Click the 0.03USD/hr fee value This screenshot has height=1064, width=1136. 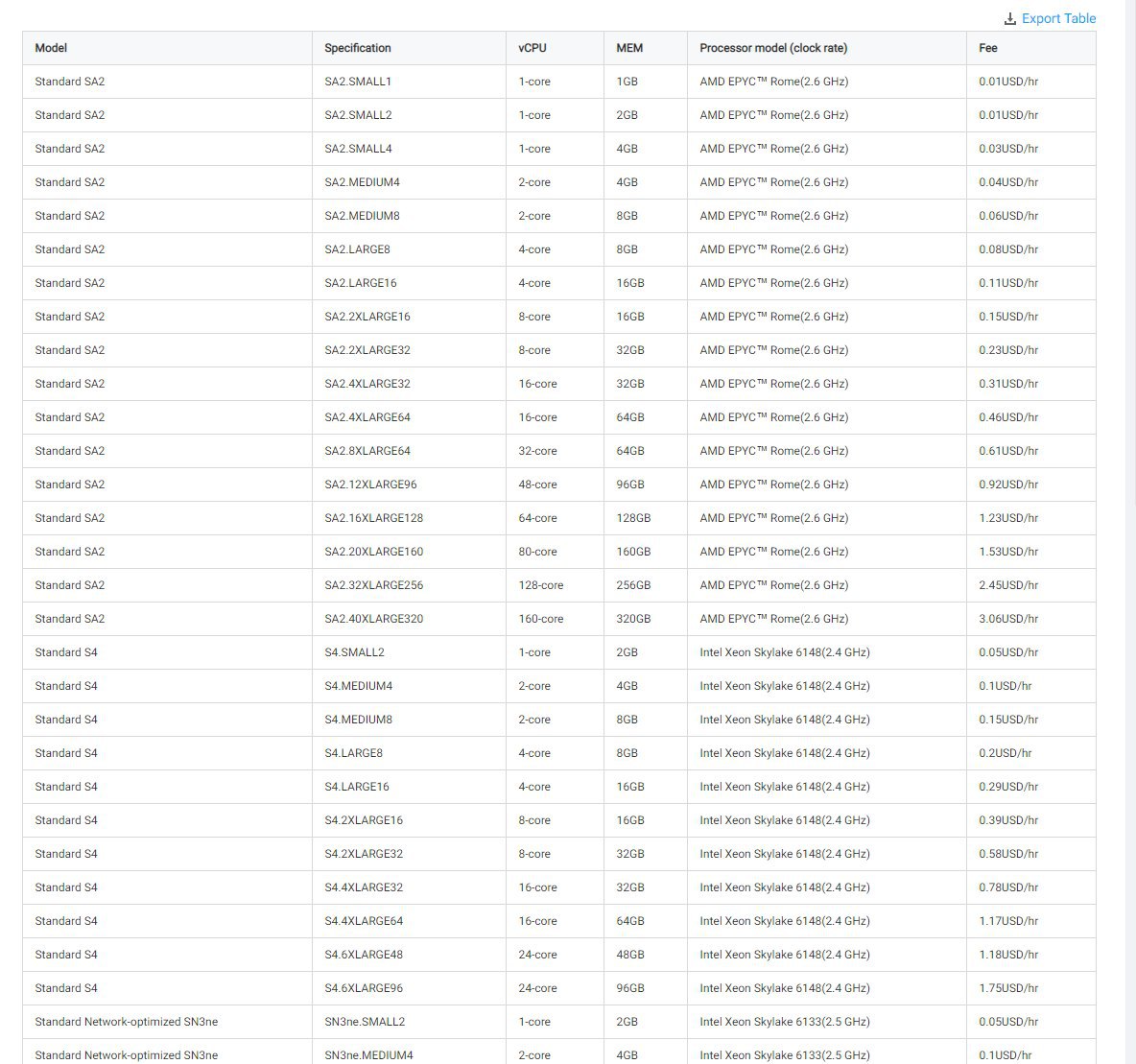tap(1008, 149)
